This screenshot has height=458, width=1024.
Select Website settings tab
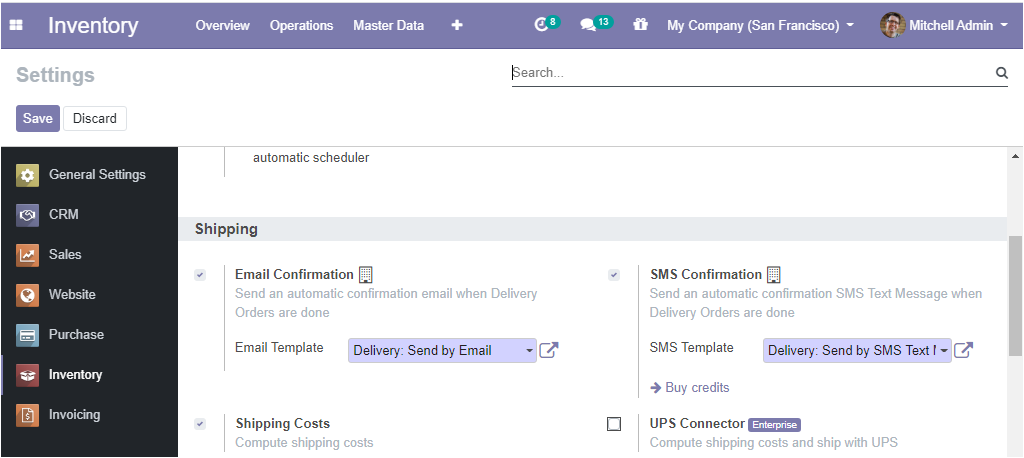pos(89,295)
